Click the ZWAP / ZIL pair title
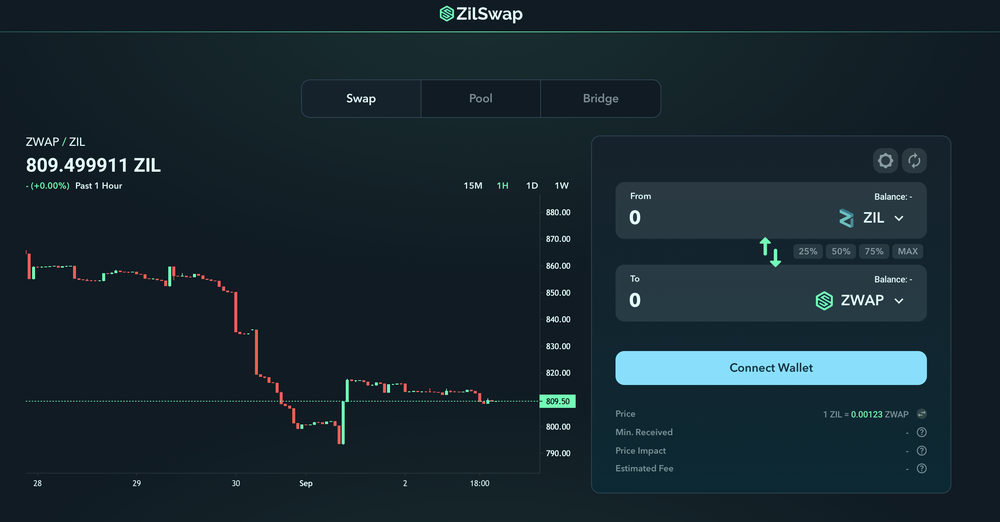The width and height of the screenshot is (1000, 522). [55, 142]
